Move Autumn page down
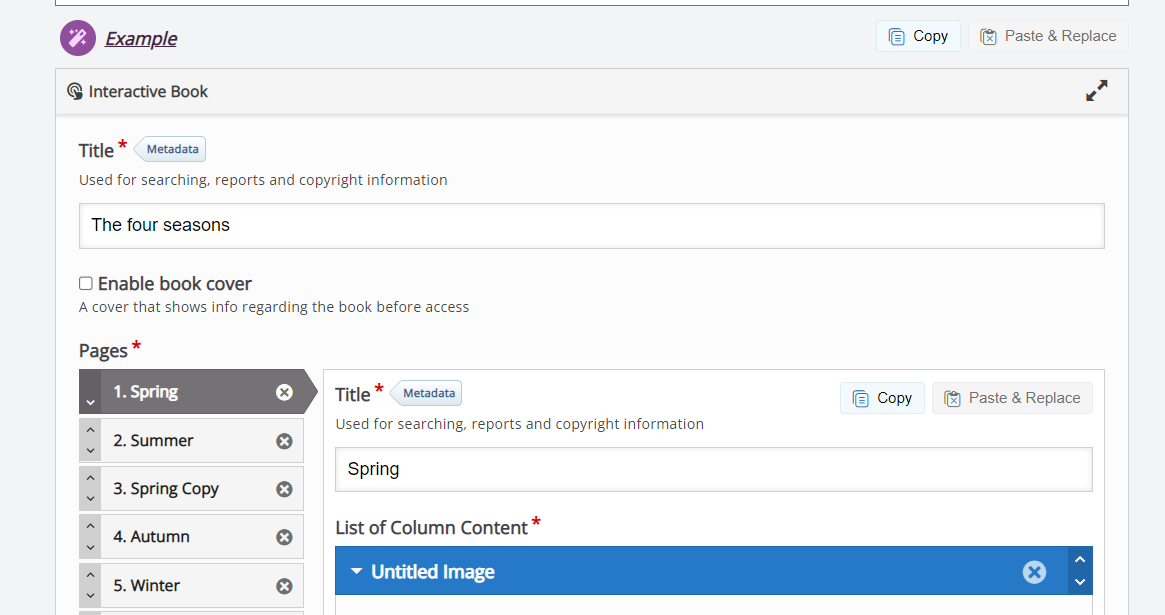The width and height of the screenshot is (1165, 615). click(x=91, y=547)
